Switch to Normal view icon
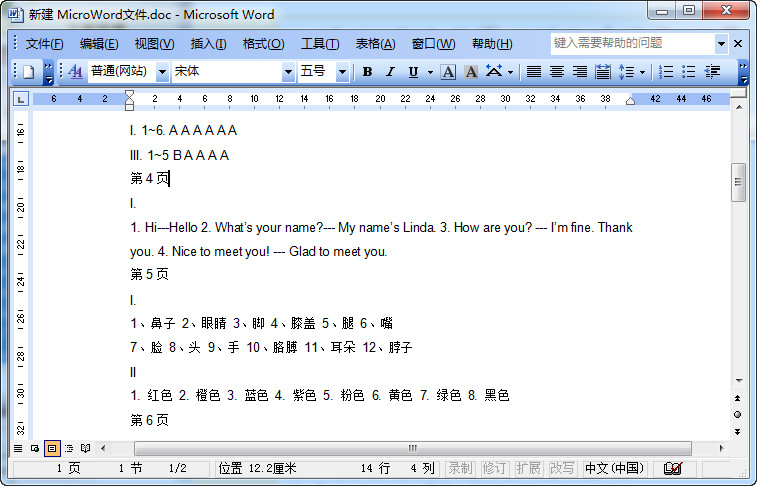Viewport: 757px width, 486px height. coord(18,449)
